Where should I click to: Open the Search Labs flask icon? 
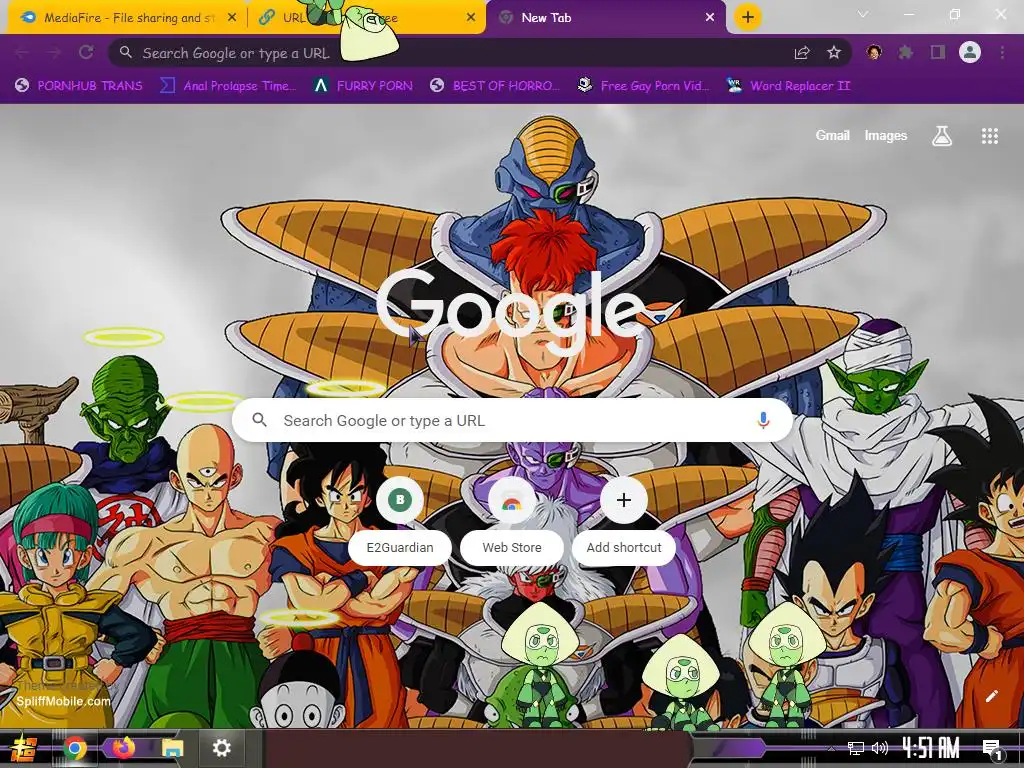pyautogui.click(x=942, y=136)
